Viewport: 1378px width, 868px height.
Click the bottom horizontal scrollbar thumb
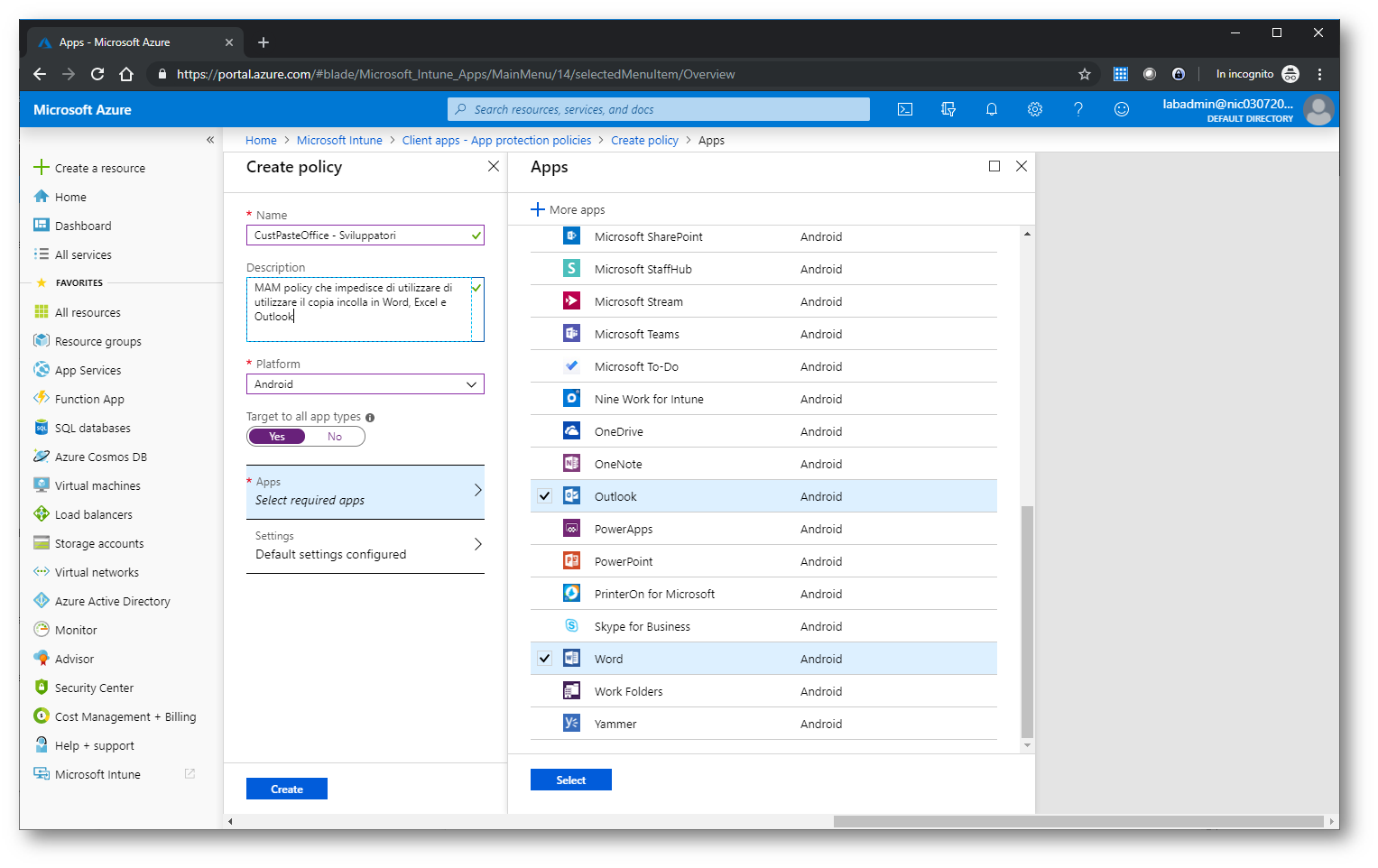(1078, 821)
